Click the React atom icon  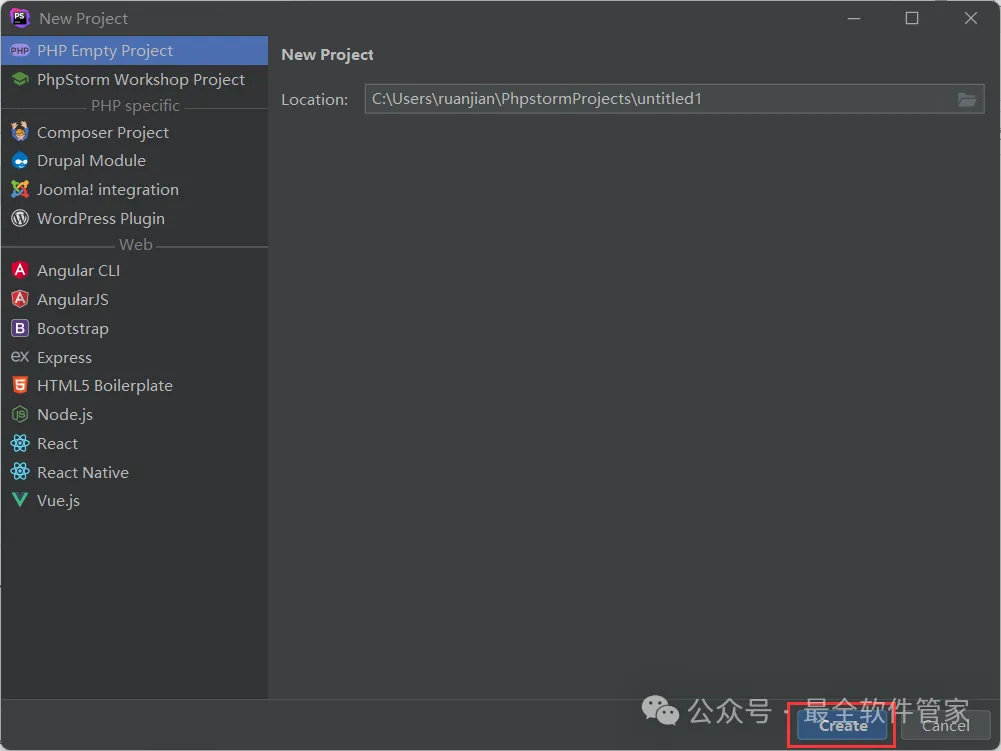20,443
